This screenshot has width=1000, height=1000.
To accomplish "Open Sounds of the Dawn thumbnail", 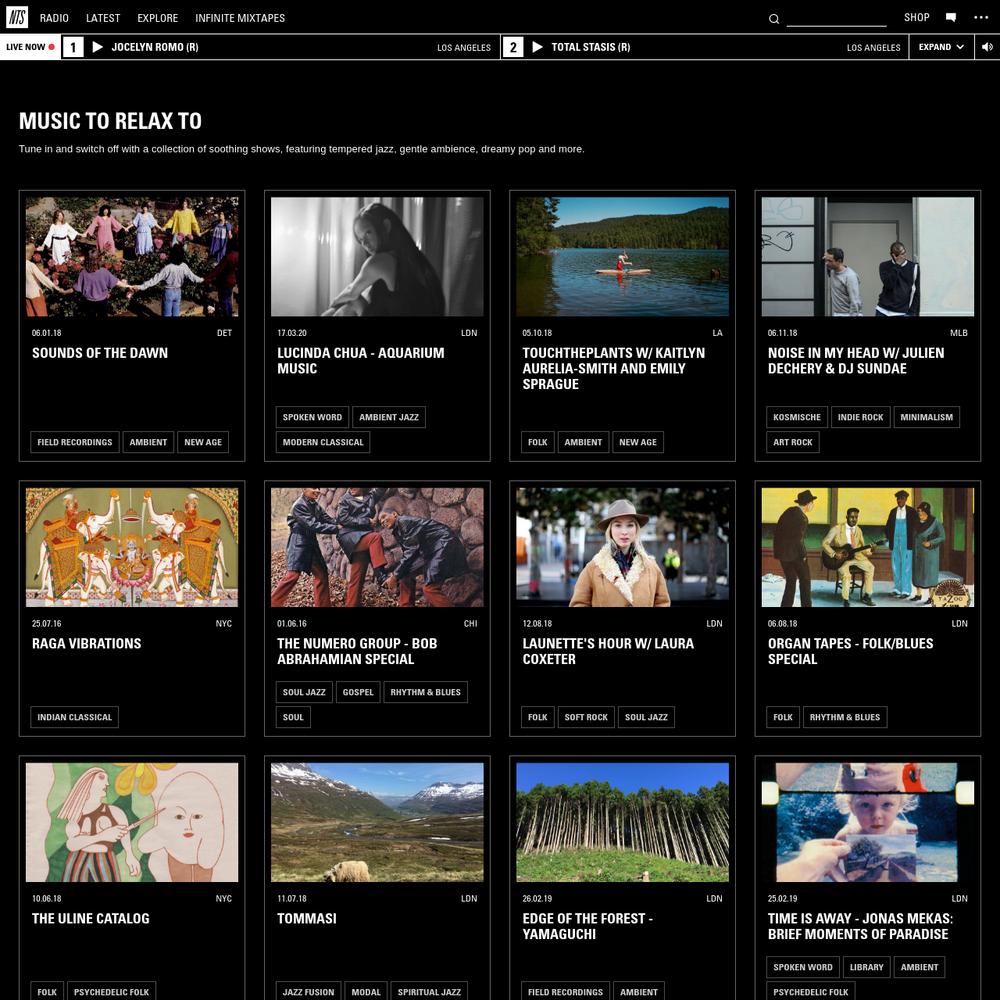I will point(132,256).
